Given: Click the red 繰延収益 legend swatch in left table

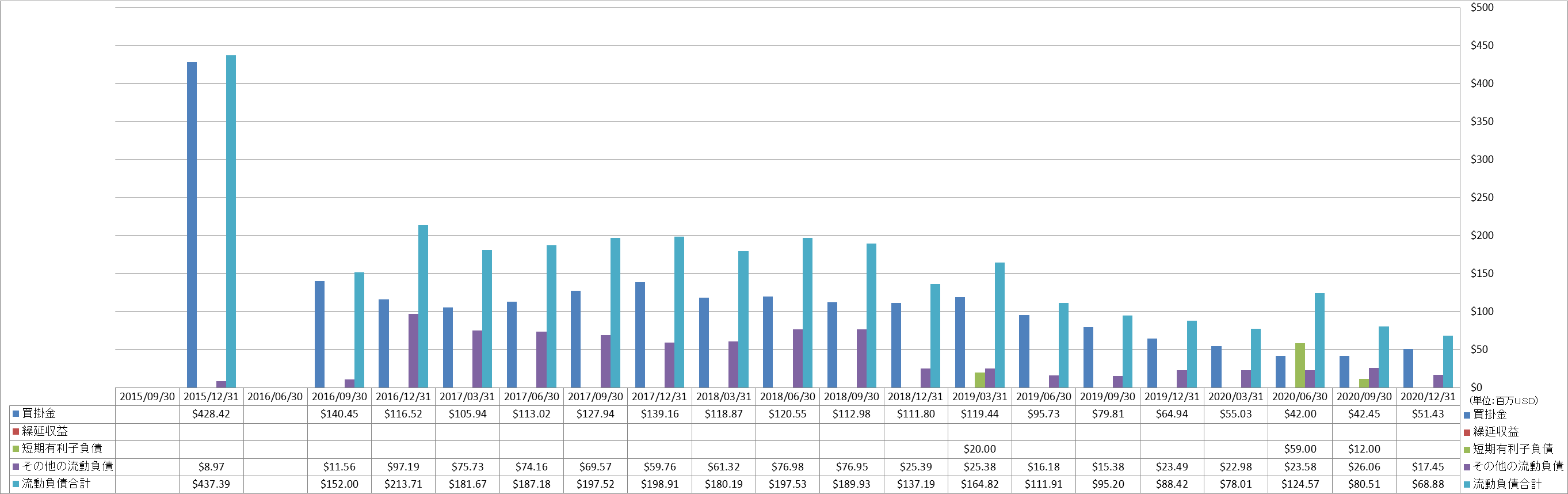Looking at the screenshot, I should pos(16,432).
